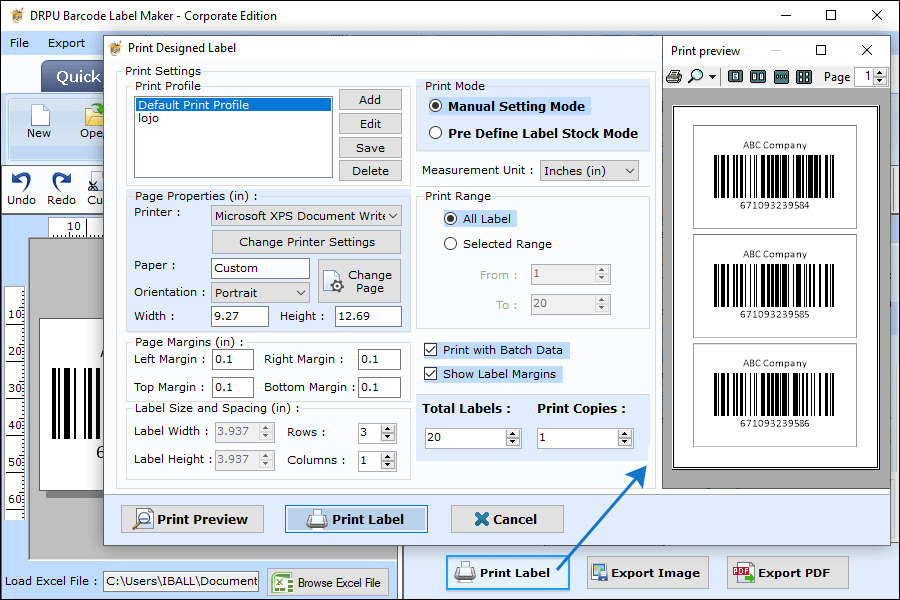Click Label Height spinner arrows
Screen dimensions: 900x600
click(266, 460)
